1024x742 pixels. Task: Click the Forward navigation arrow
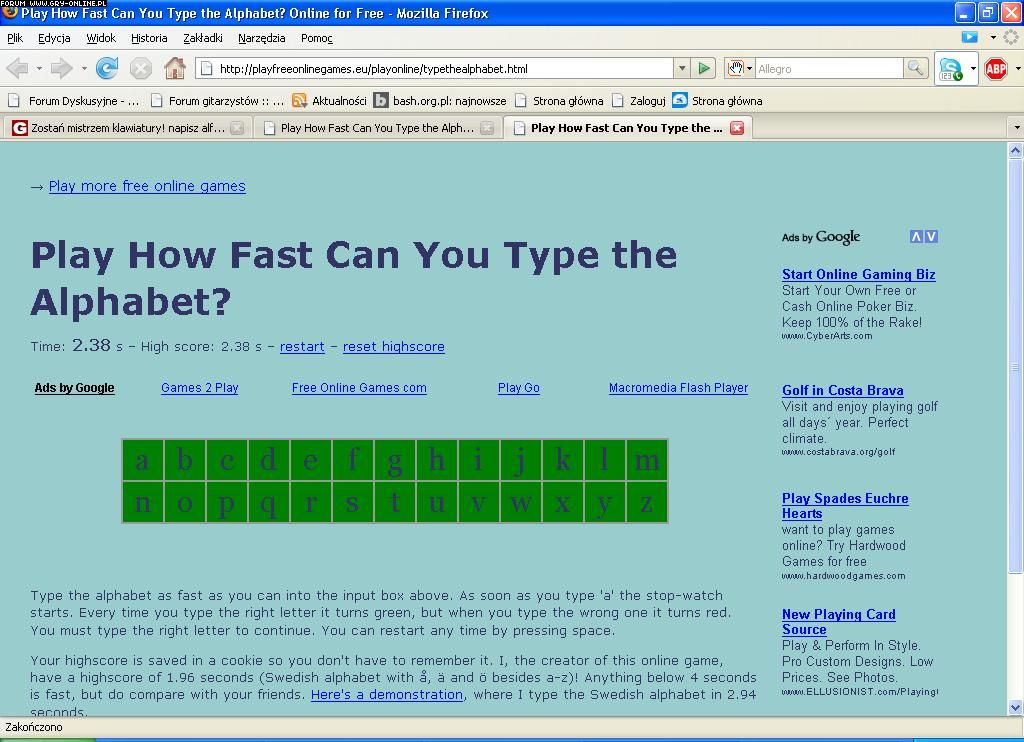(61, 68)
